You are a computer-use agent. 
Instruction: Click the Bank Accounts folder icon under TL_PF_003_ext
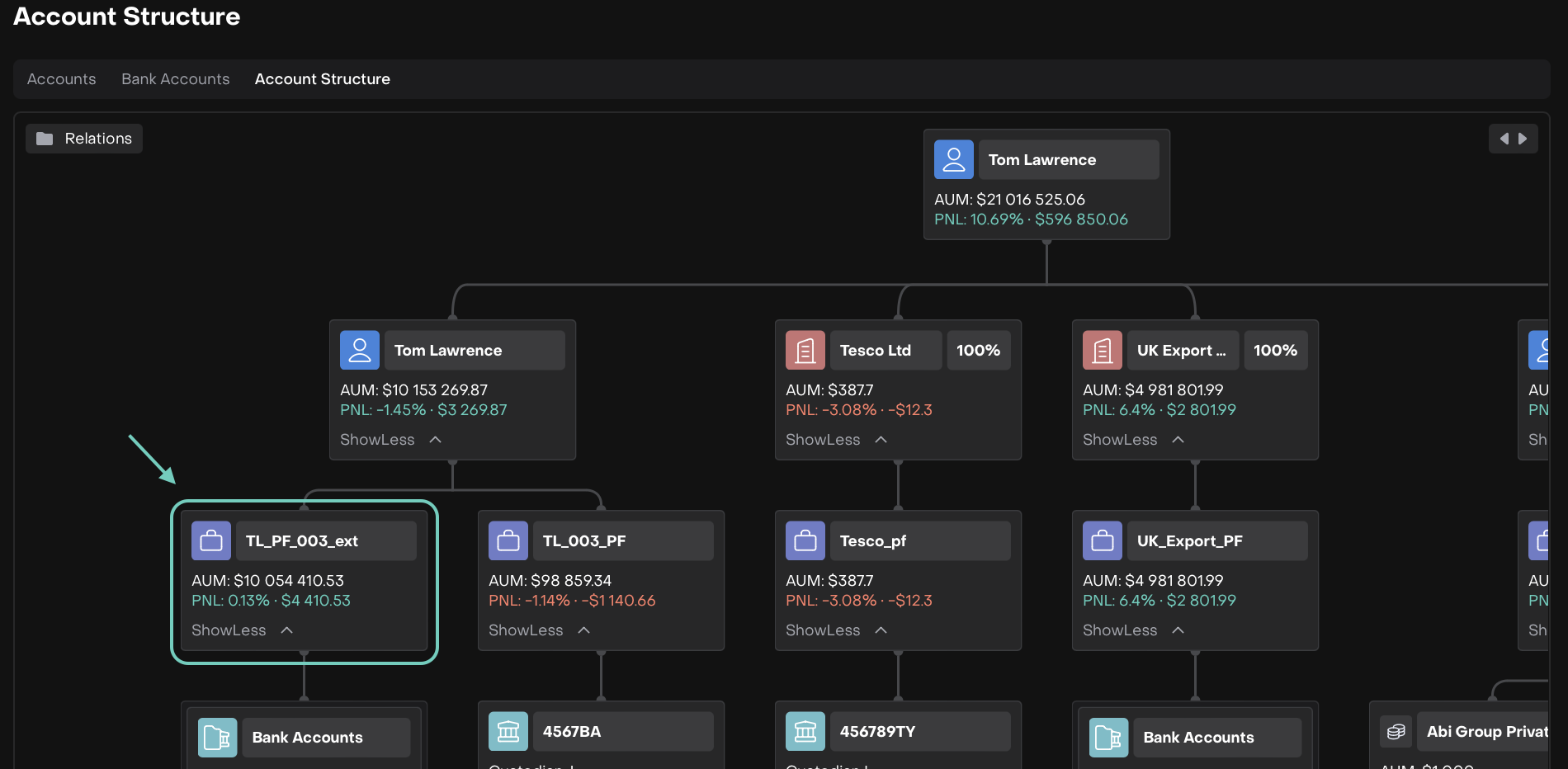click(x=217, y=737)
